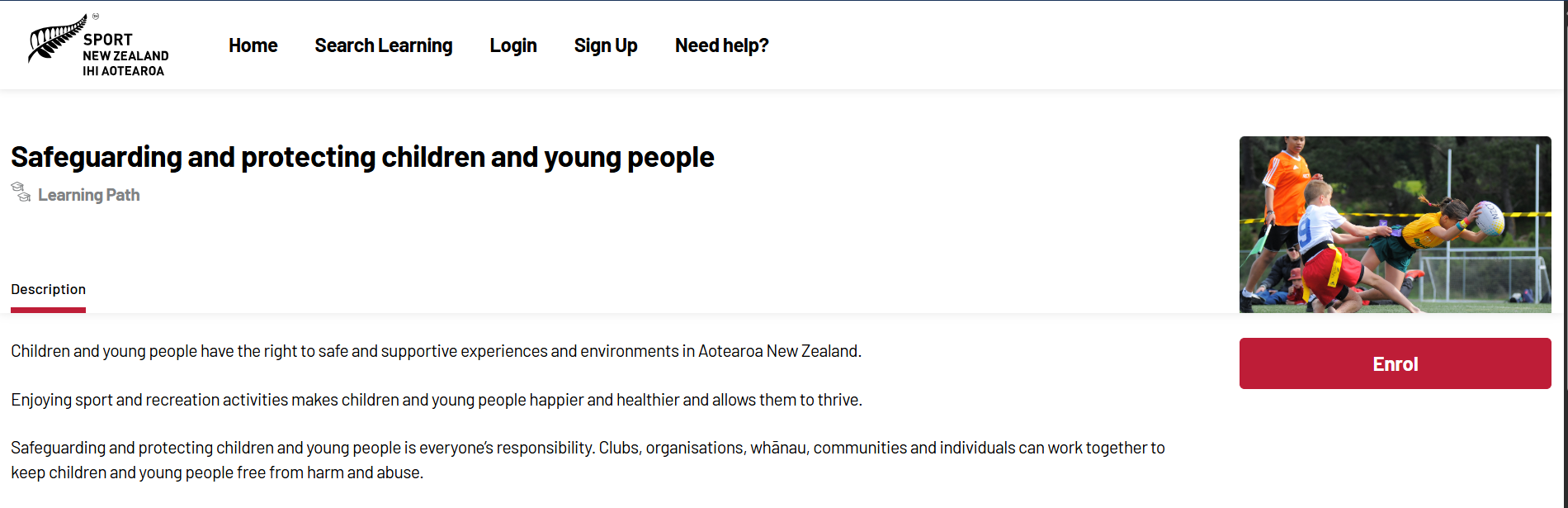Click the paragraph about enjoying sport and recreation
This screenshot has width=1568, height=508.
pyautogui.click(x=436, y=400)
